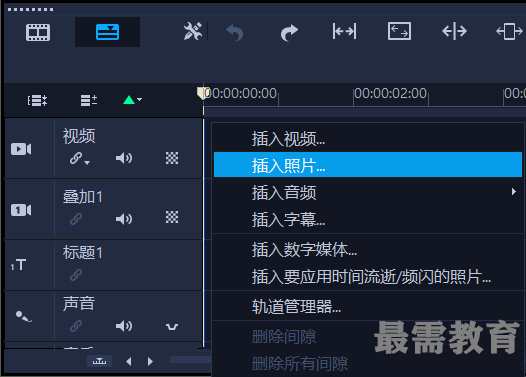Choose 插入字幕... menu entry
526x377 pixels.
pos(368,220)
